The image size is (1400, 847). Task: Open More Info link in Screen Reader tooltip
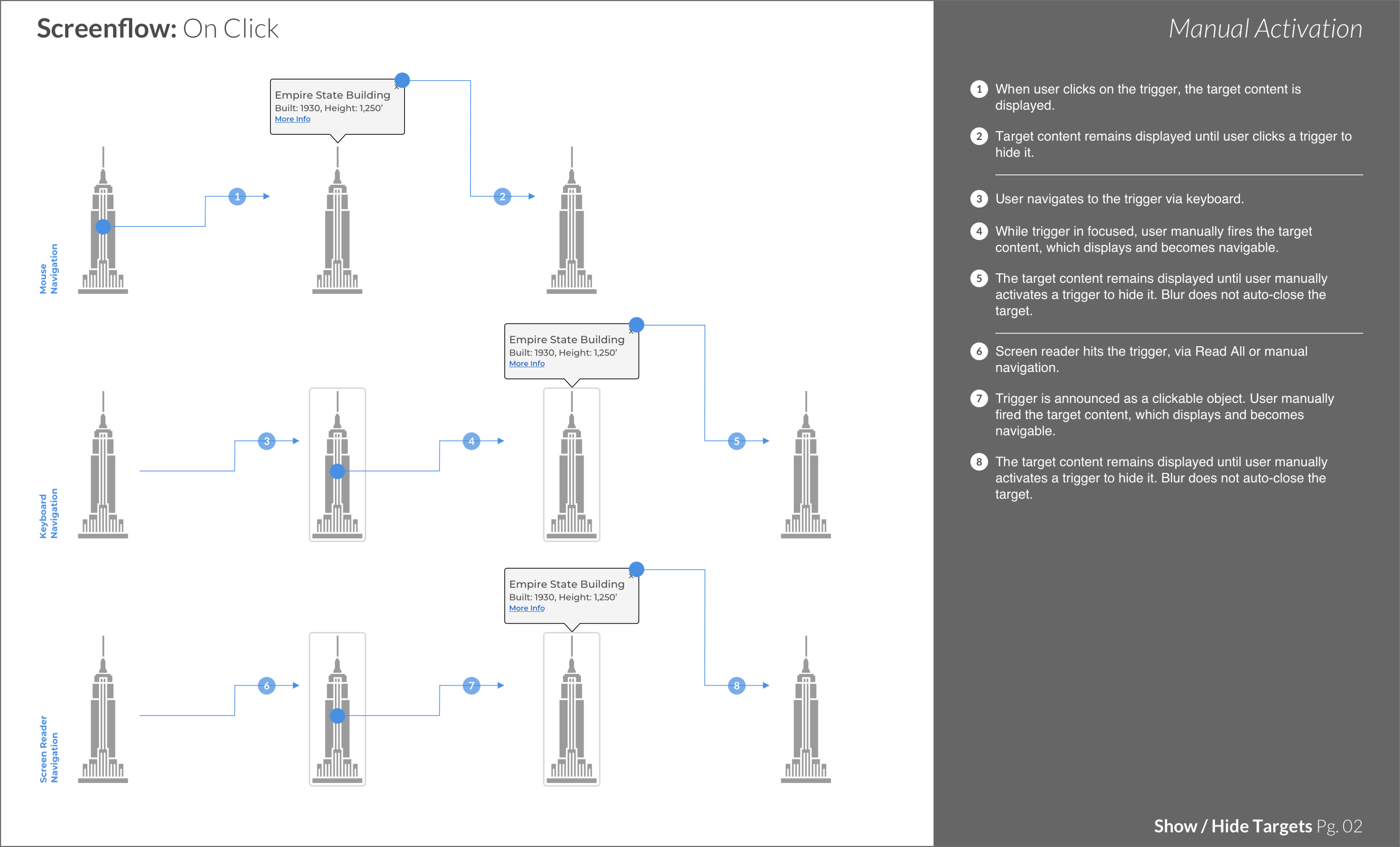pos(527,608)
